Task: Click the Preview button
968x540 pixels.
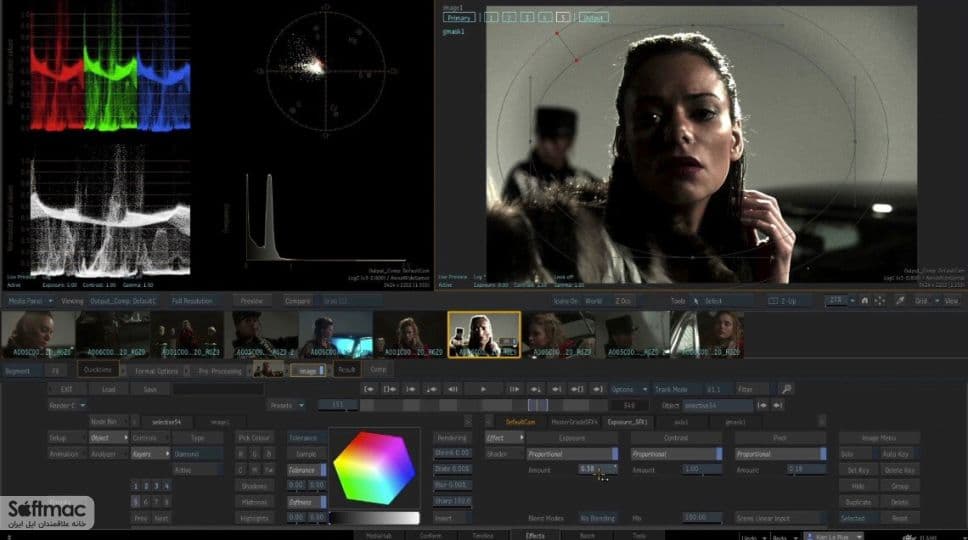Action: click(x=251, y=301)
